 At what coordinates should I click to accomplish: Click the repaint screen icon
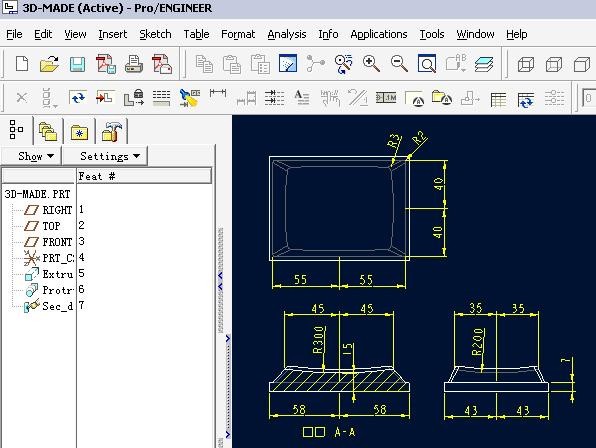[x=288, y=63]
